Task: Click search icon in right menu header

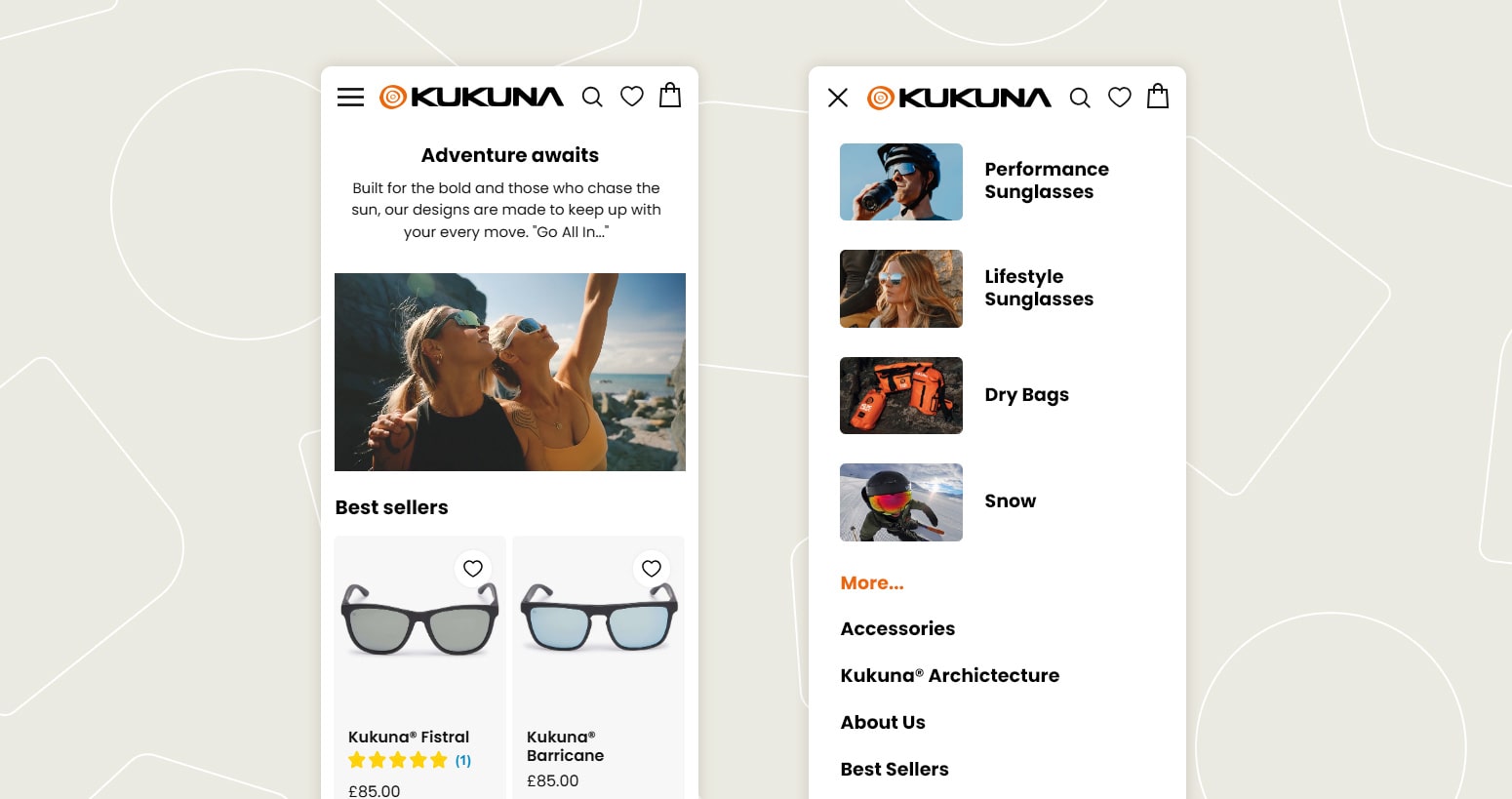Action: (1080, 98)
